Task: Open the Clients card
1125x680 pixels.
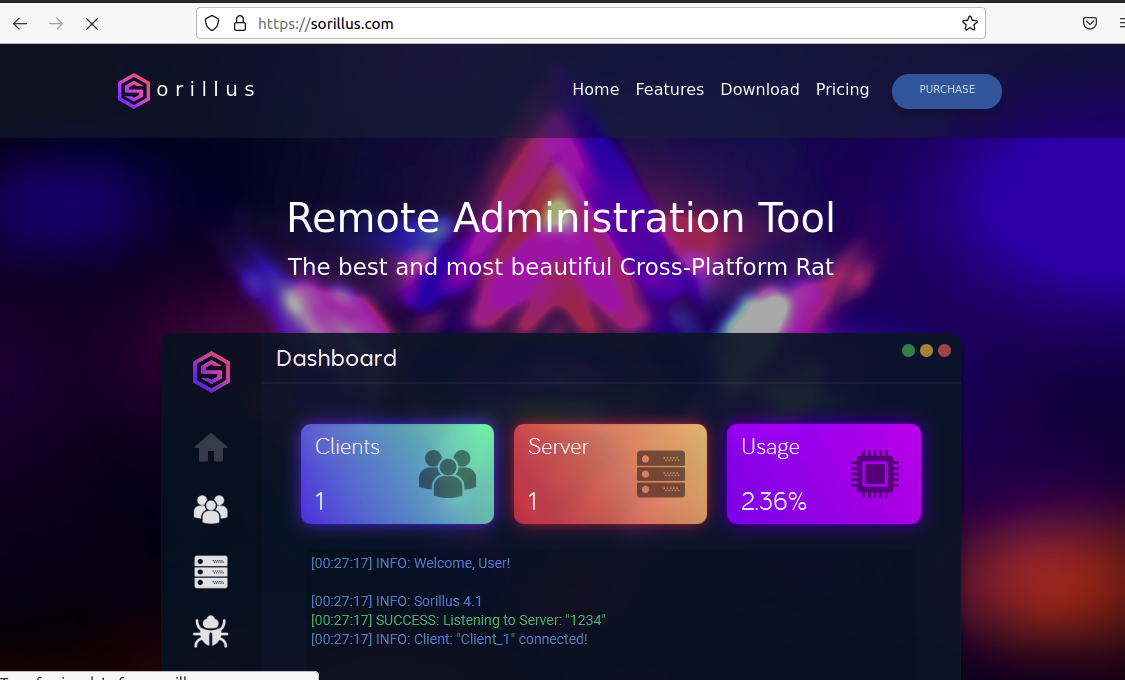Action: pos(397,474)
